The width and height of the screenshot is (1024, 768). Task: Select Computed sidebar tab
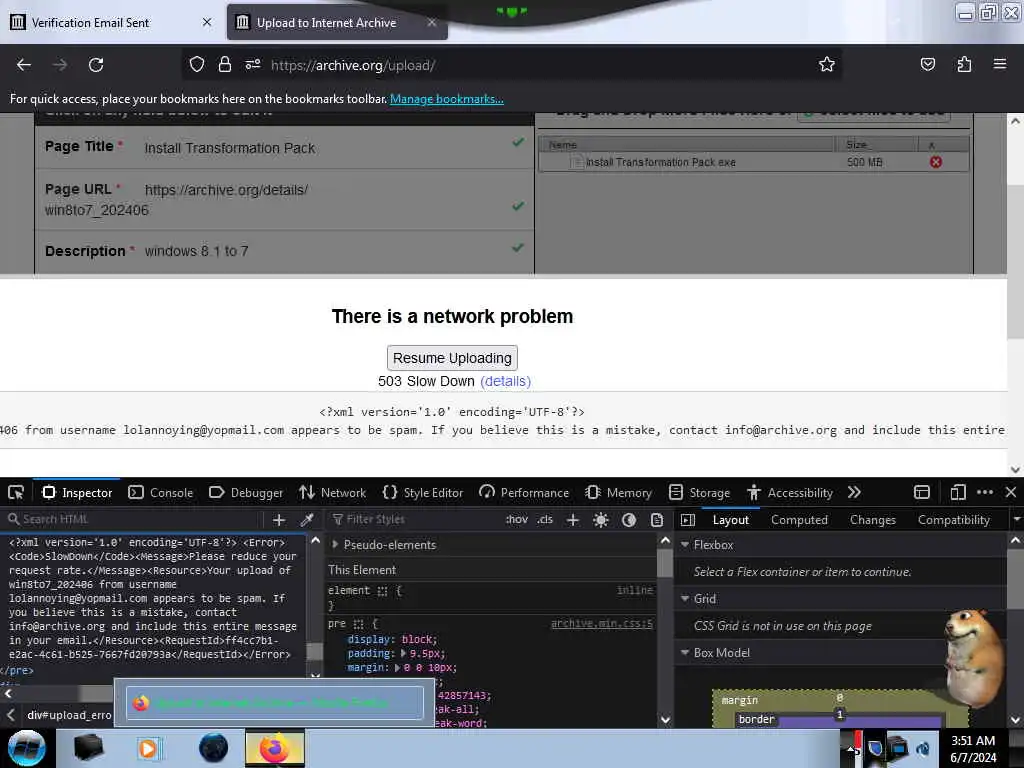tap(799, 520)
